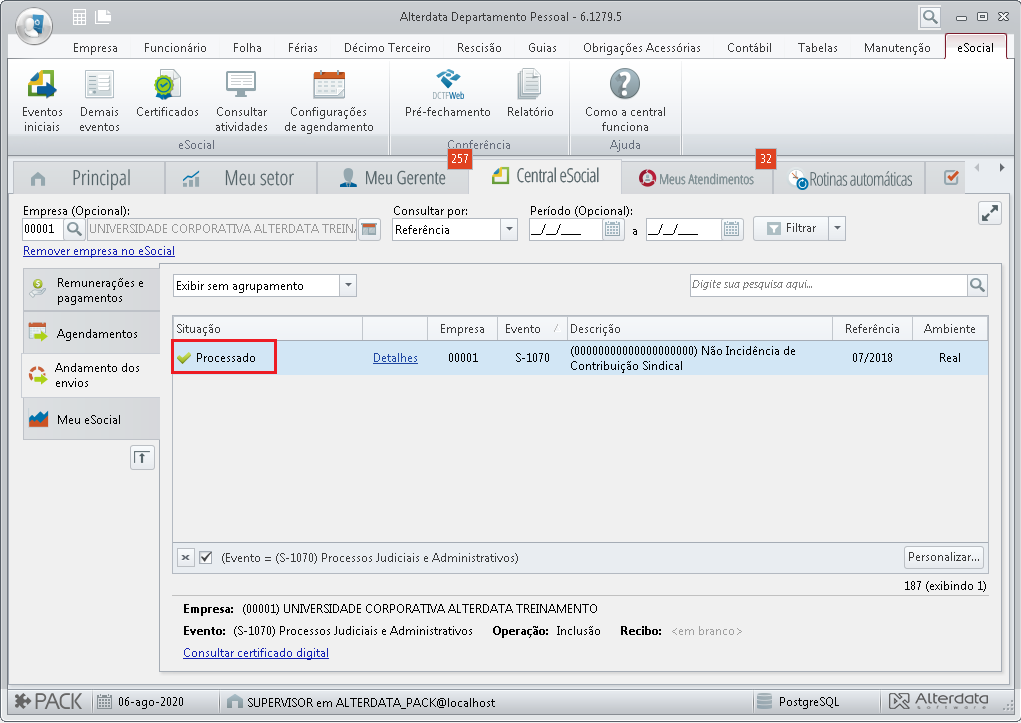Click the Referência column header

[873, 329]
